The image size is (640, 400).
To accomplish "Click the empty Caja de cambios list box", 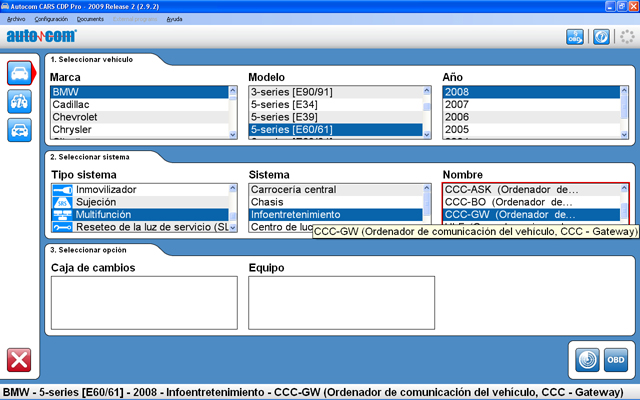I will 144,303.
